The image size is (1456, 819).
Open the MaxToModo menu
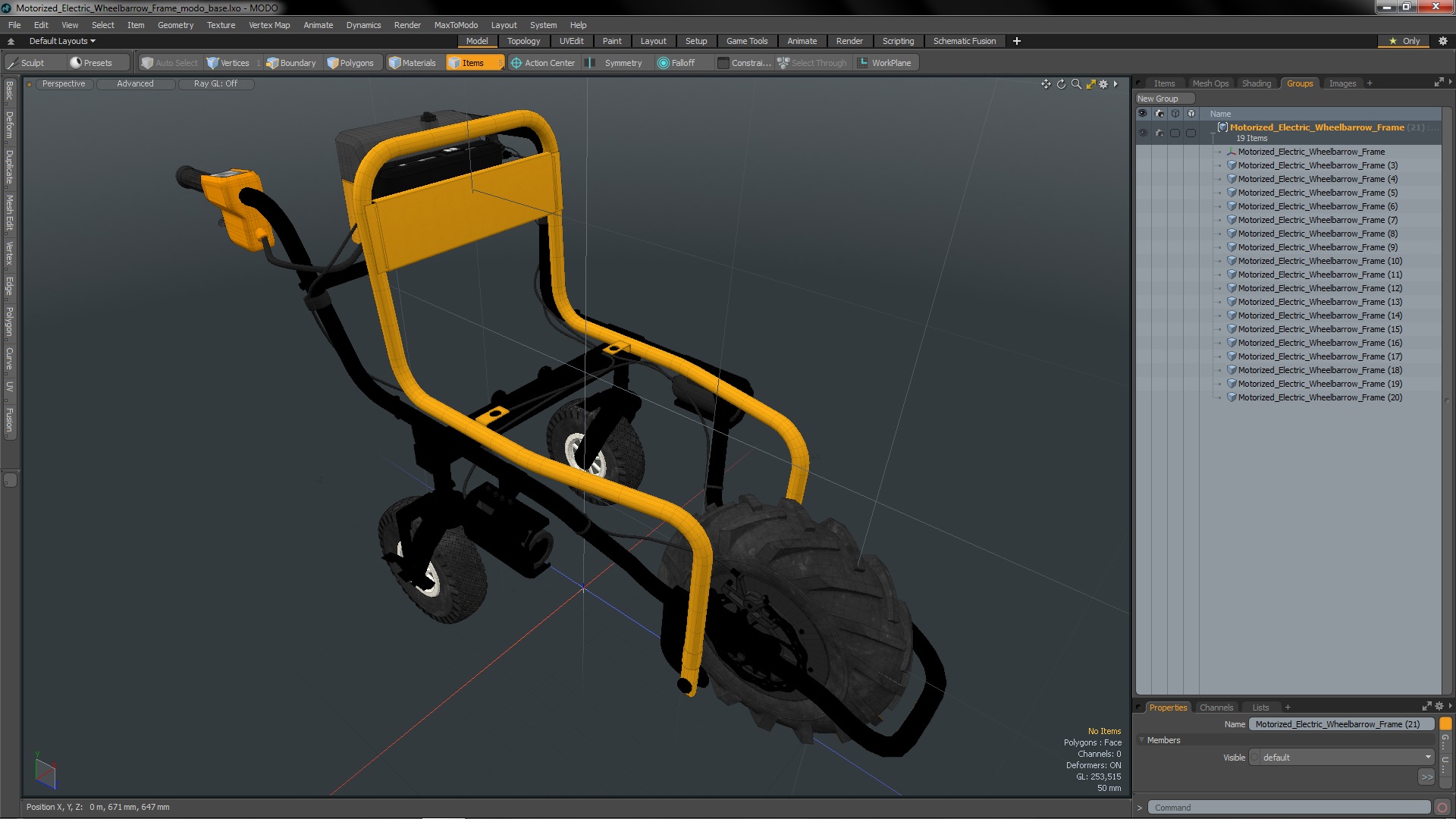(x=456, y=25)
